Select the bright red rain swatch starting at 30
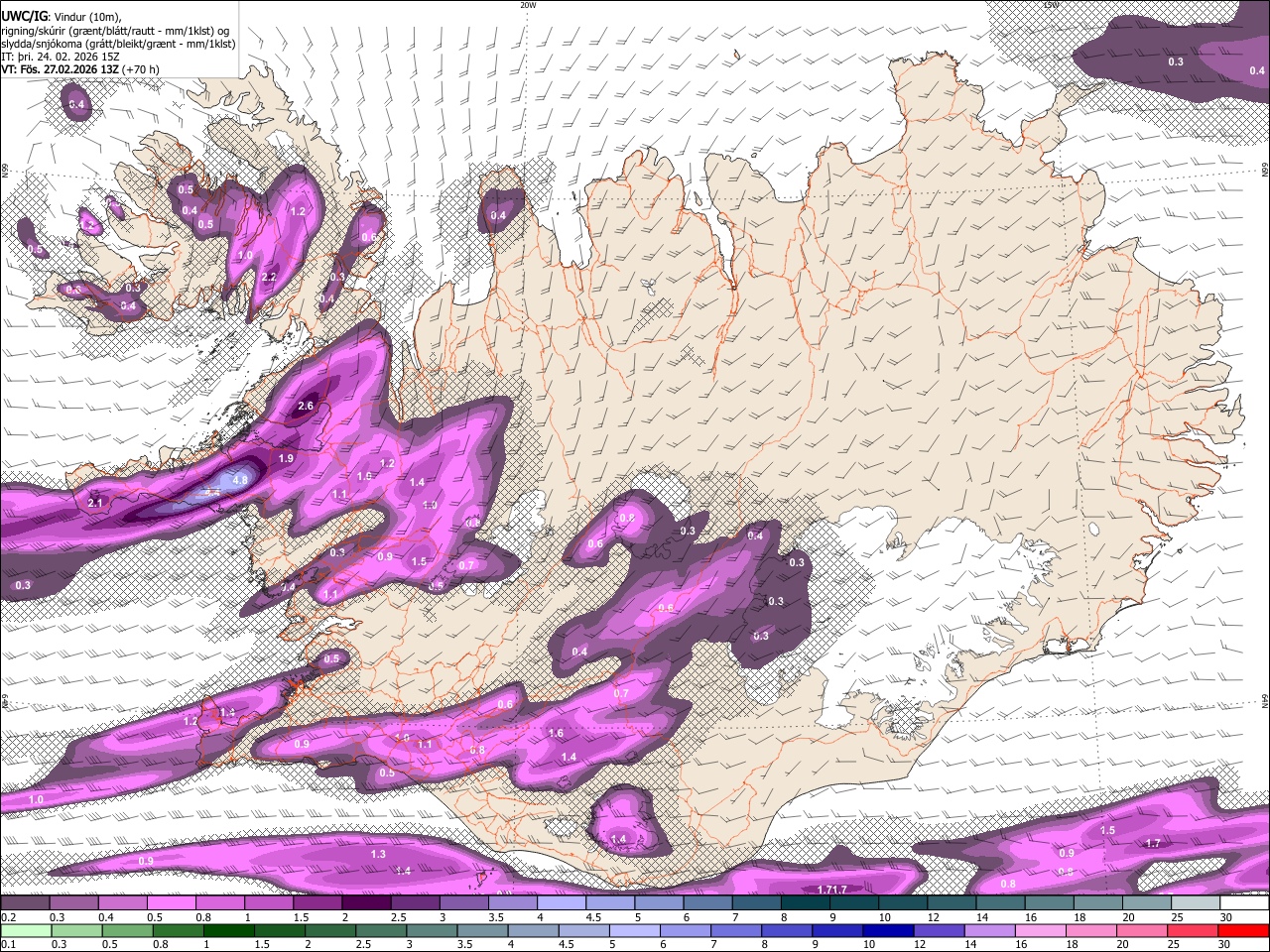This screenshot has width=1270, height=952. [1243, 930]
